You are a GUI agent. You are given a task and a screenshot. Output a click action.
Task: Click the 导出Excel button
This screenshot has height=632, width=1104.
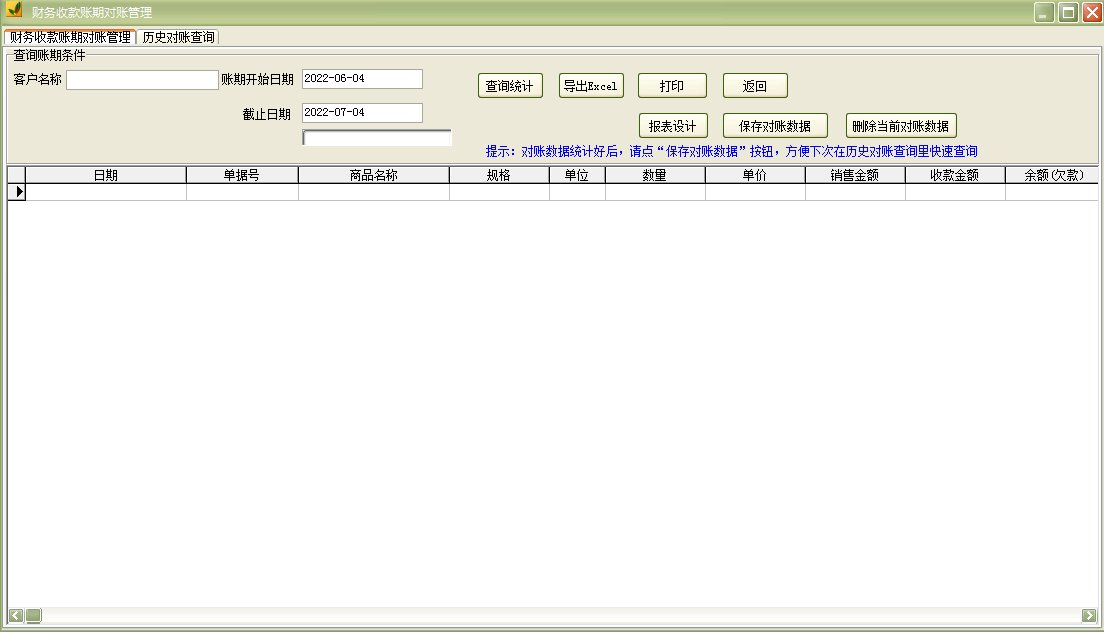click(x=591, y=86)
